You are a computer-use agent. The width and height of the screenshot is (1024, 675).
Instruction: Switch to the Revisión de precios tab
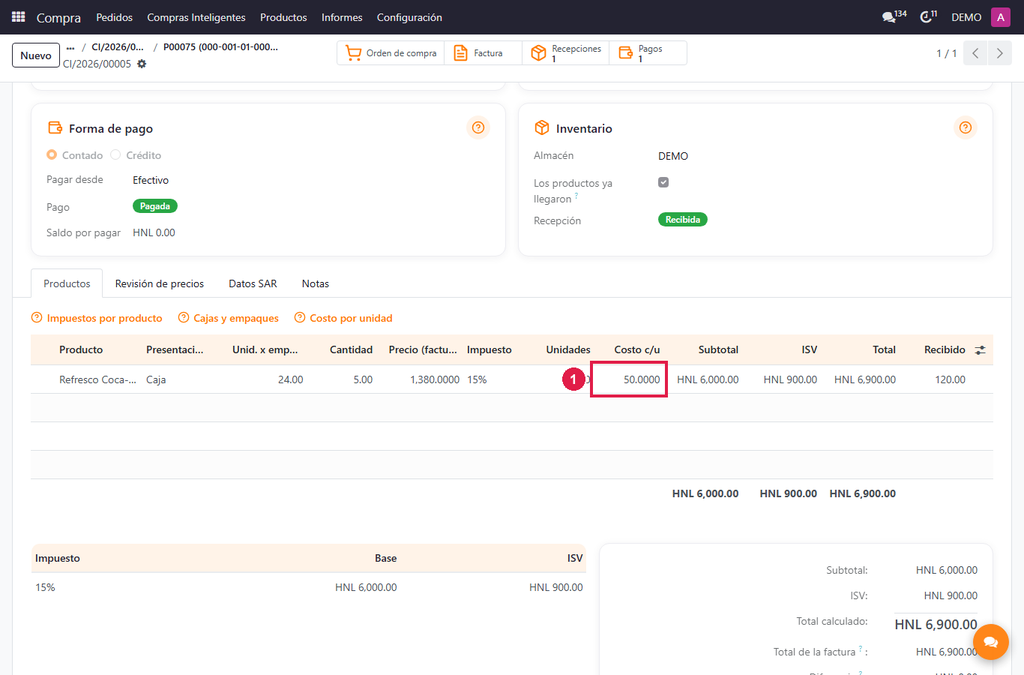[159, 283]
